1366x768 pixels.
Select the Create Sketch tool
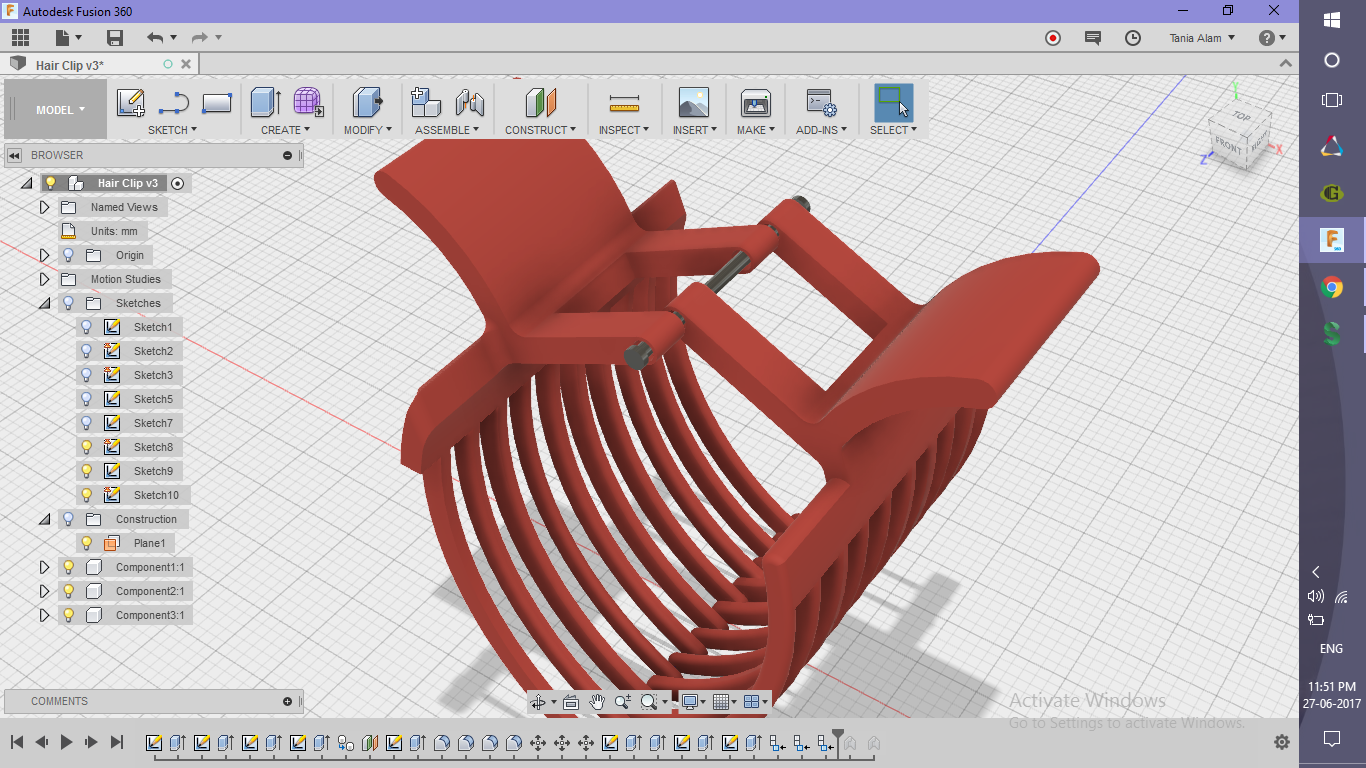tap(131, 102)
